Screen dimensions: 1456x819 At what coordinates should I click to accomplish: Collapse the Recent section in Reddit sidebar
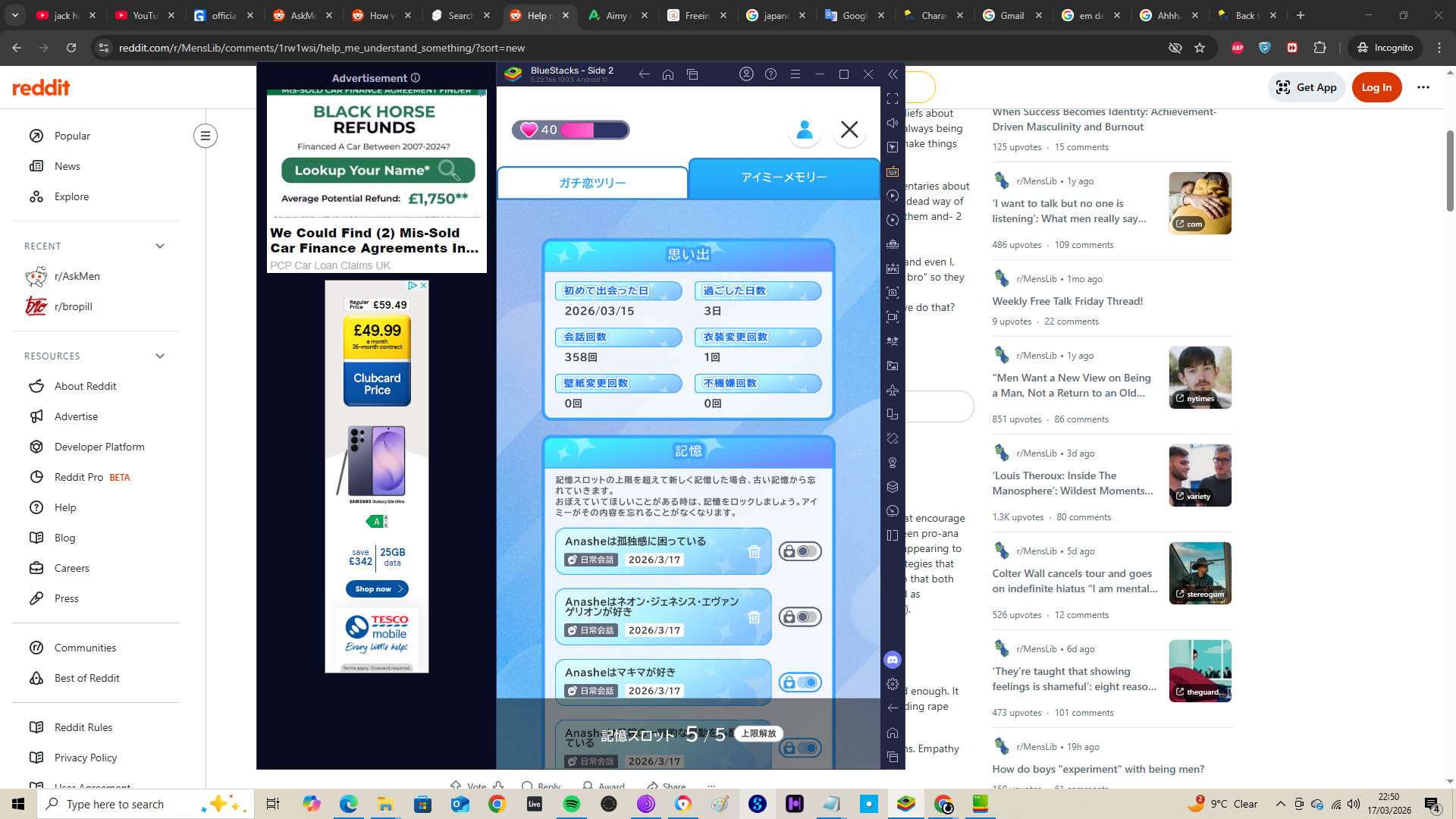pyautogui.click(x=160, y=246)
